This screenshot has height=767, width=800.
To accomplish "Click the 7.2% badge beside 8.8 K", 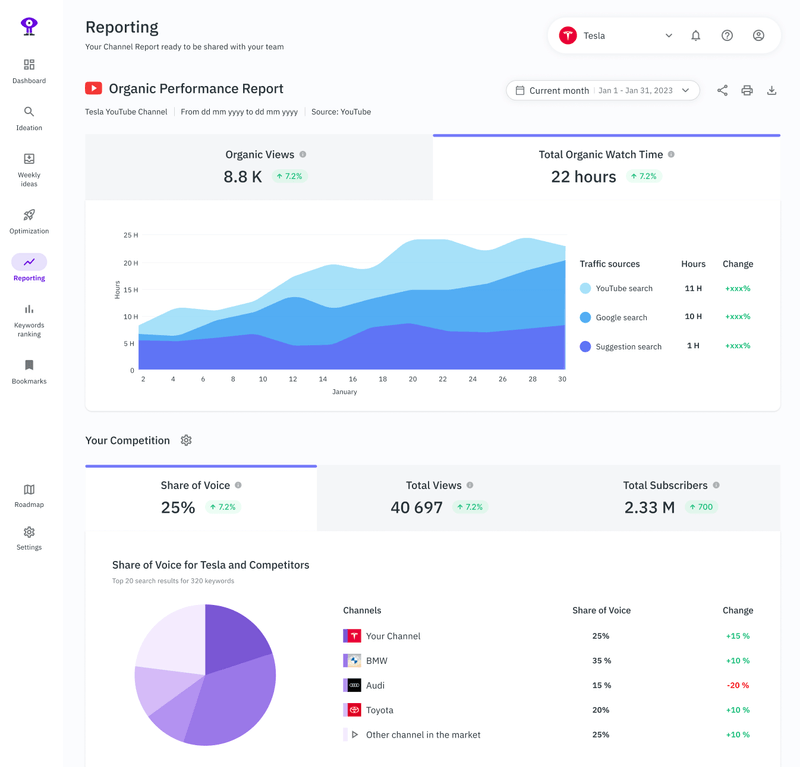I will tap(289, 176).
